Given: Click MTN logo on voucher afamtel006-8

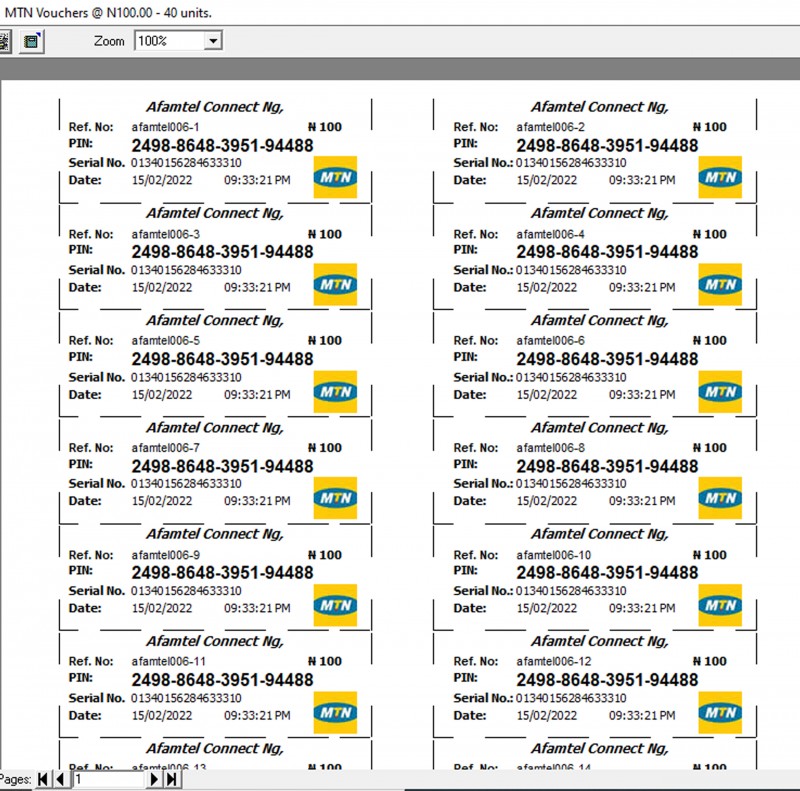Looking at the screenshot, I should tap(720, 498).
